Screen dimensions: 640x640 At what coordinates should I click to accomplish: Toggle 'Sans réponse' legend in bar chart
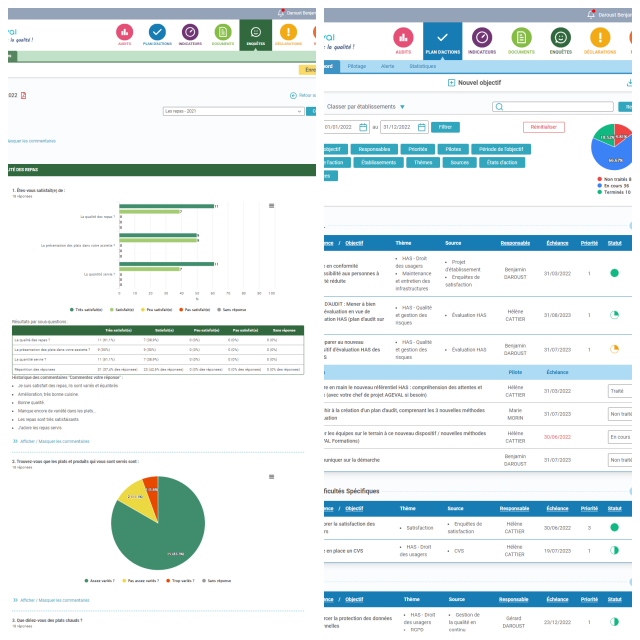232,310
